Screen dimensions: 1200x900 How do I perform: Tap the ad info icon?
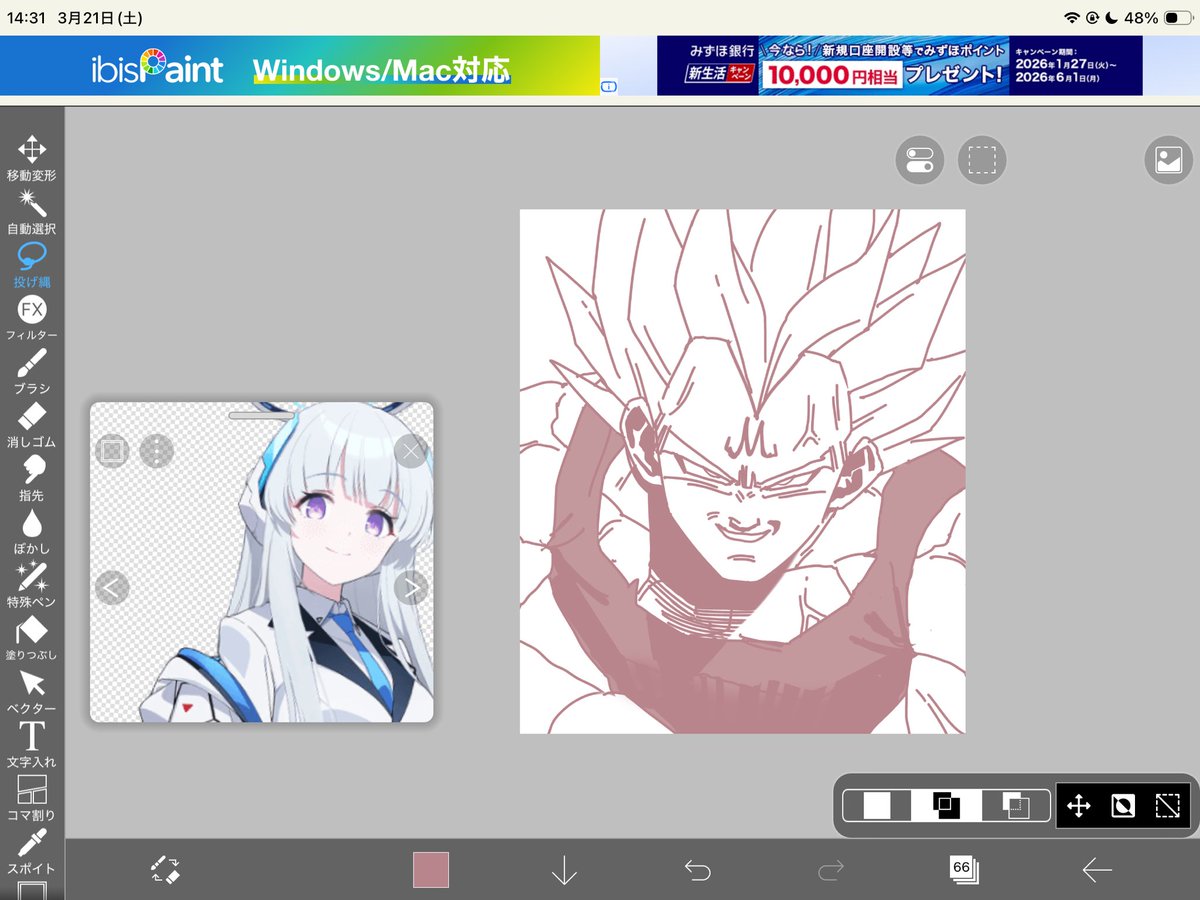click(609, 87)
